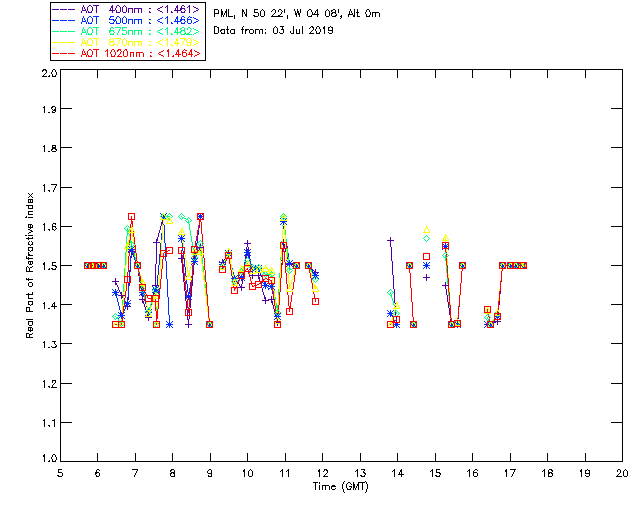Click y-axis tick label 1.6
Screen dimensions: 640x512
coord(49,227)
